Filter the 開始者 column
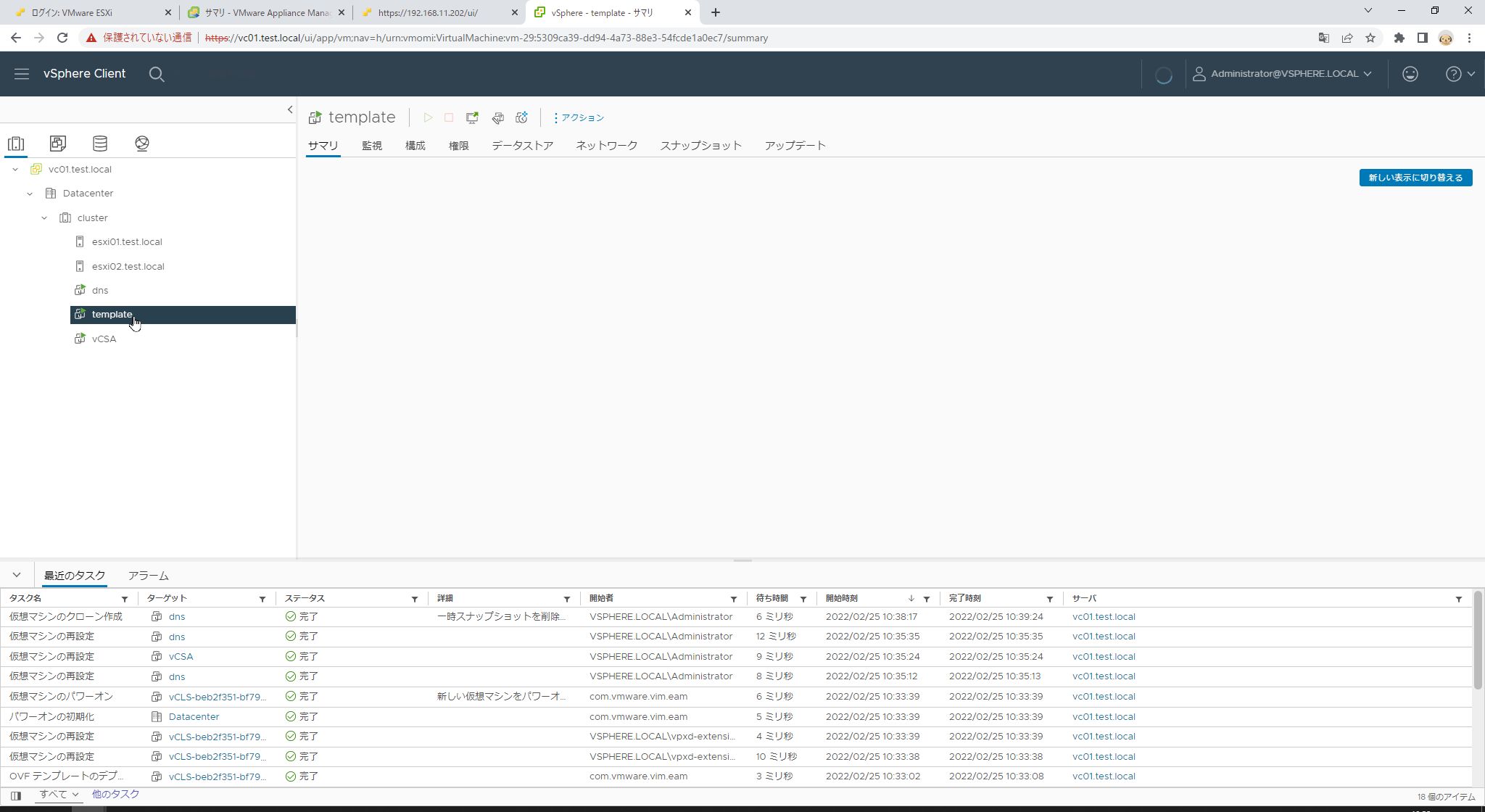1485x812 pixels. pos(734,599)
